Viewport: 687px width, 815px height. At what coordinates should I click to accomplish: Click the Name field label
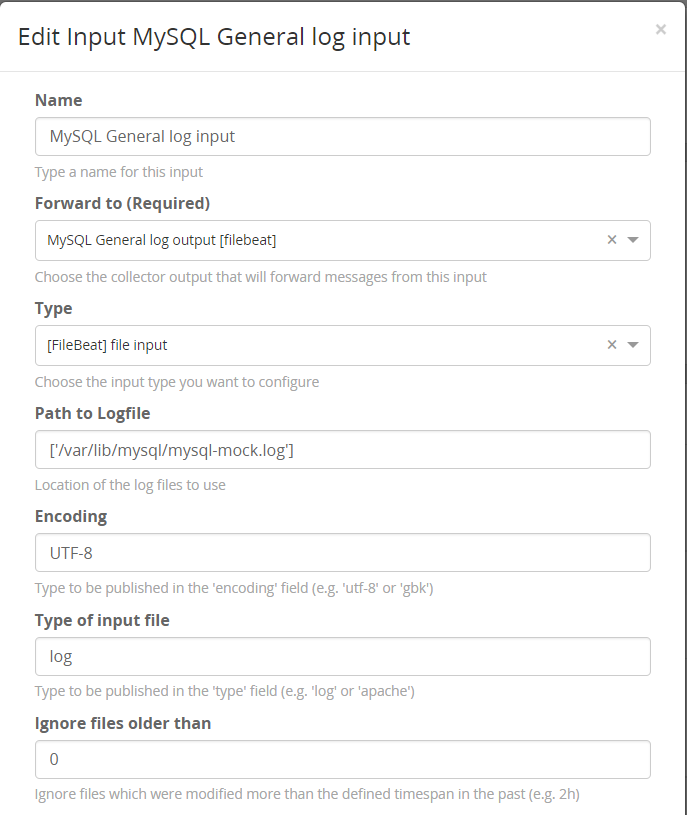coord(59,100)
